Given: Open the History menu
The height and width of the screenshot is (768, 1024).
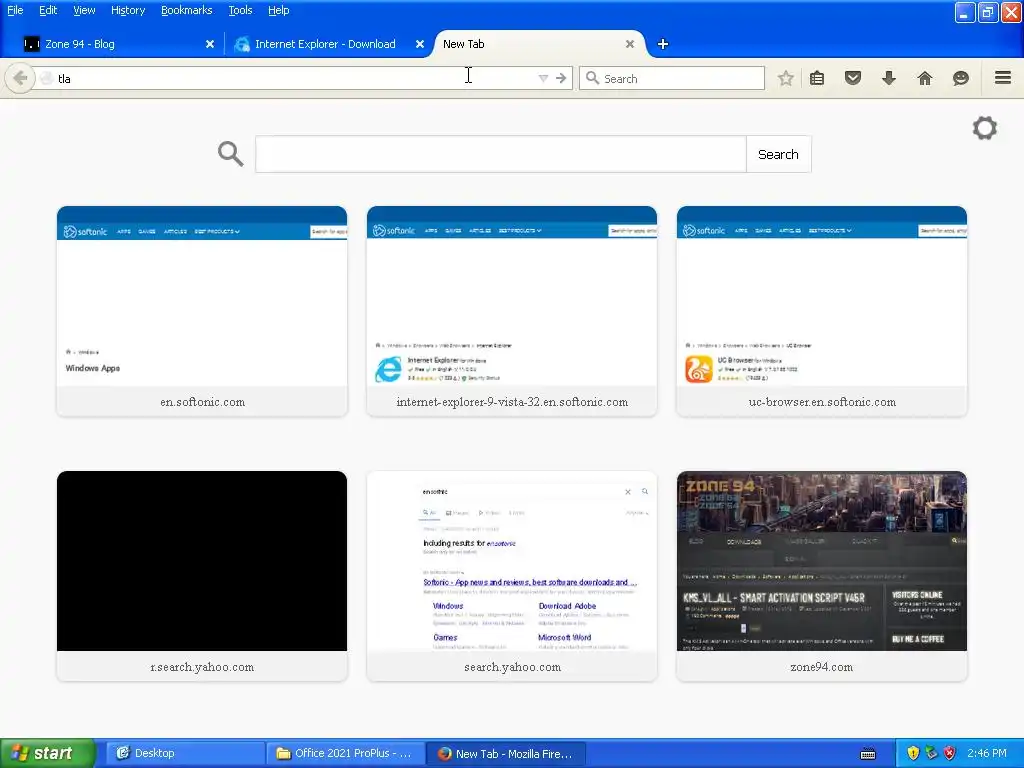Looking at the screenshot, I should pos(128,10).
